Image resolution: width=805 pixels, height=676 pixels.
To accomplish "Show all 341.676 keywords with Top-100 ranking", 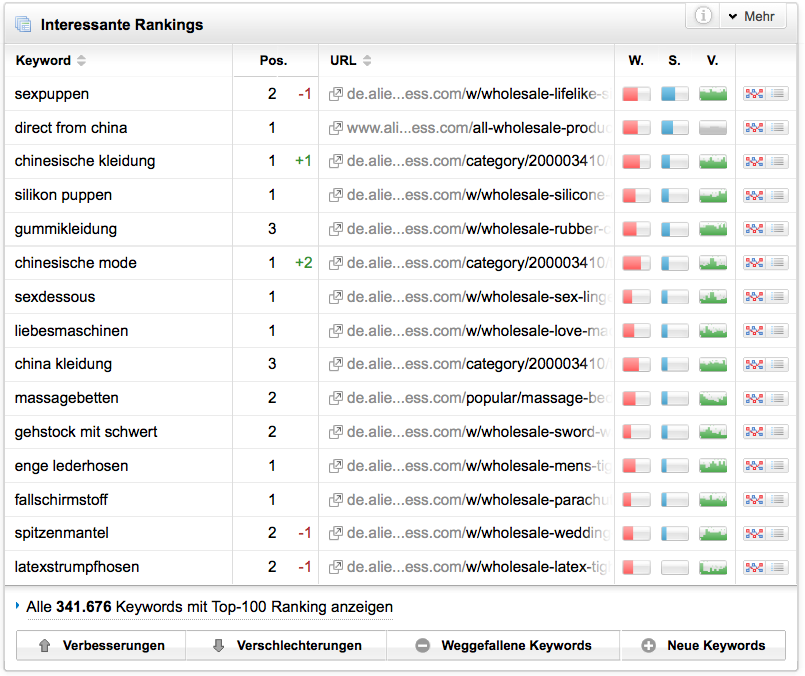I will [x=210, y=607].
